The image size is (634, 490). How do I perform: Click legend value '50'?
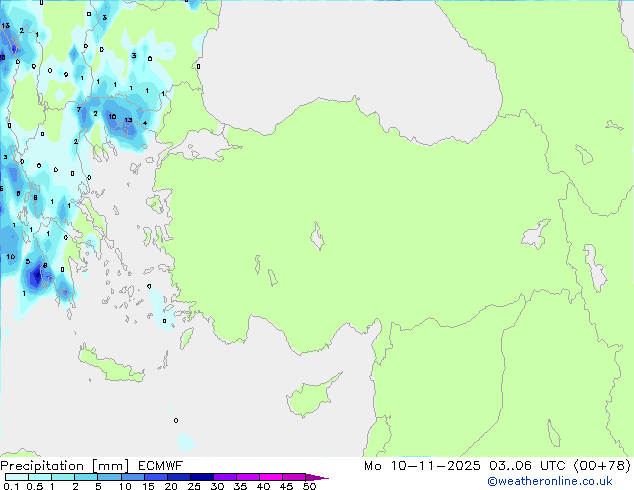pyautogui.click(x=309, y=486)
